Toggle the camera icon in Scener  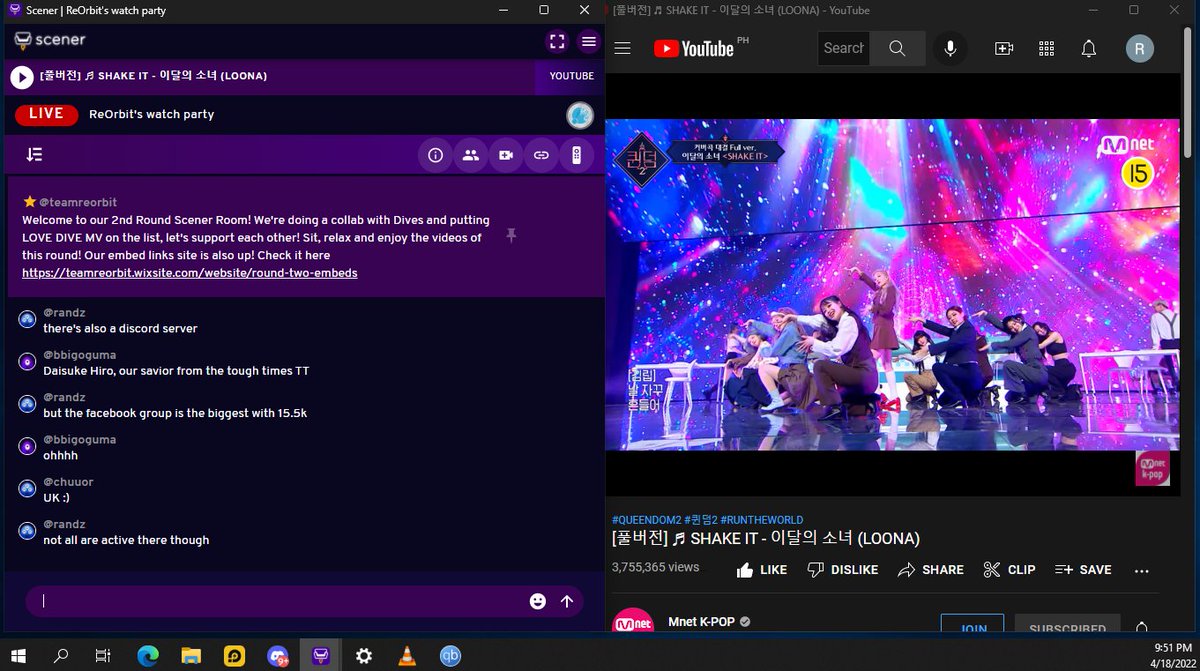(x=505, y=155)
